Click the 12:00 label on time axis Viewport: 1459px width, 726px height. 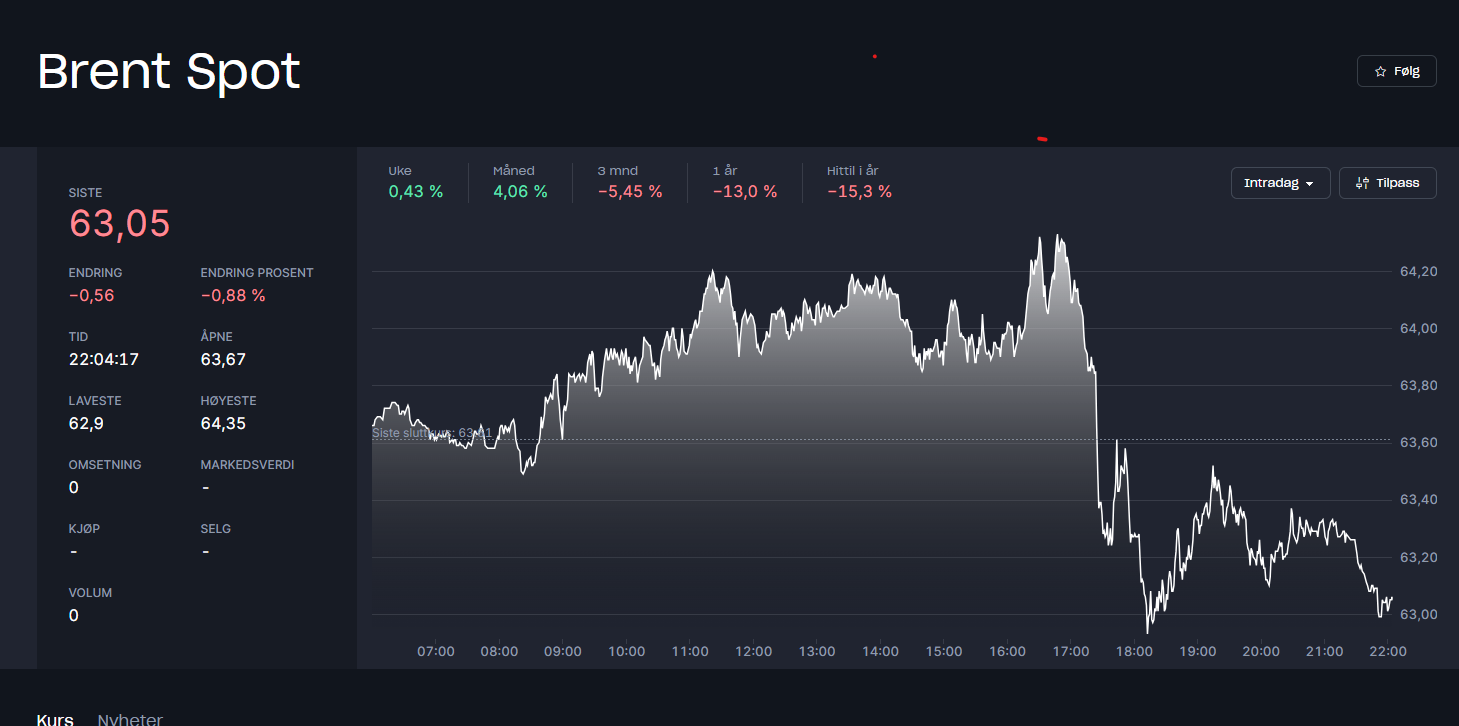click(x=753, y=651)
